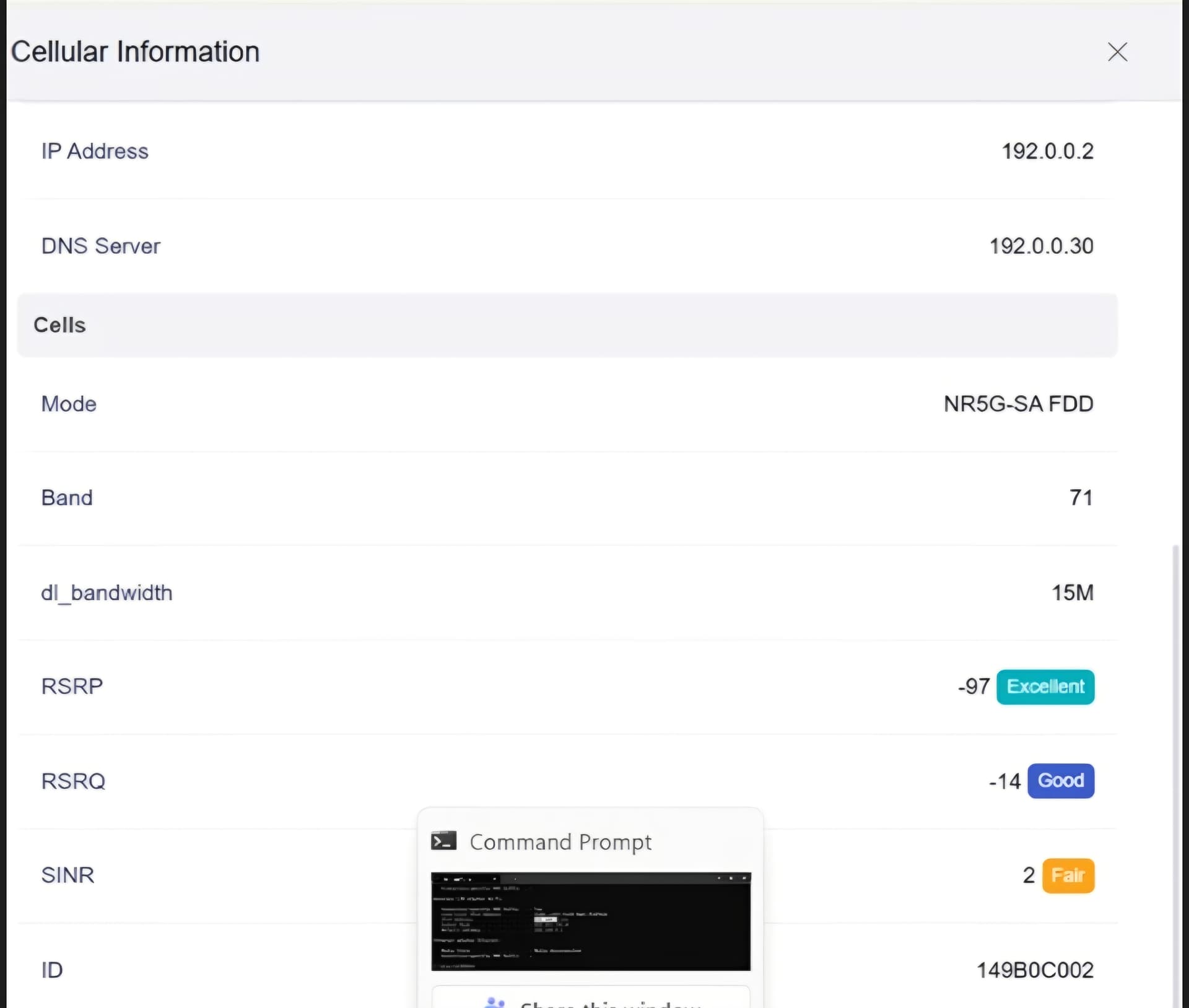
Task: Click the SINR row label
Action: [68, 875]
